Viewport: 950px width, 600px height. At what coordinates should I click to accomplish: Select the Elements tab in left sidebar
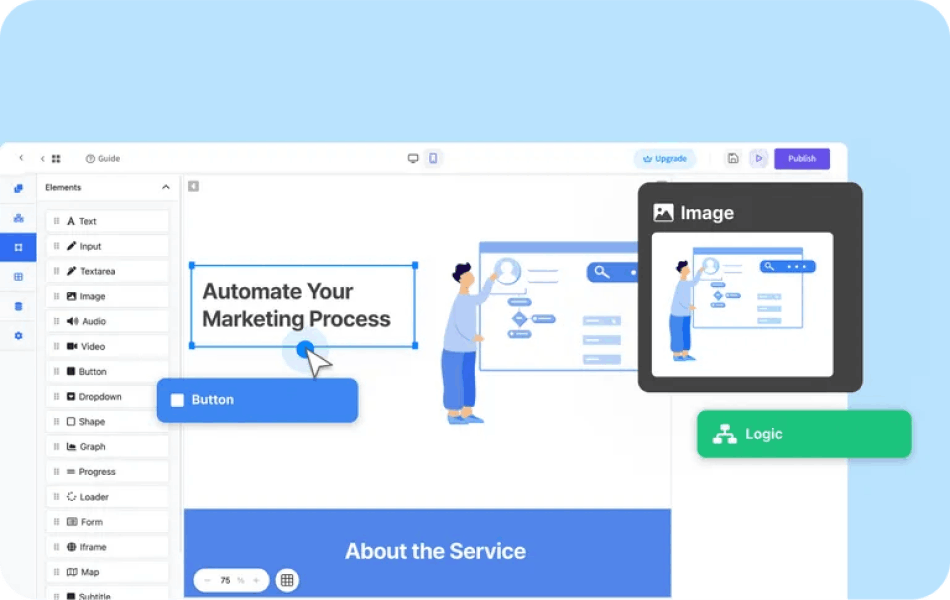click(x=18, y=247)
